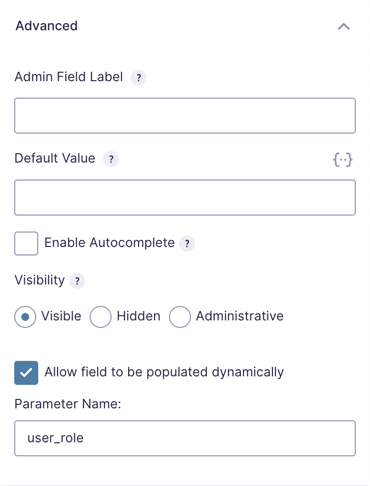Click into the Default Value input field
Screen dimensions: 370x486
tap(185, 198)
